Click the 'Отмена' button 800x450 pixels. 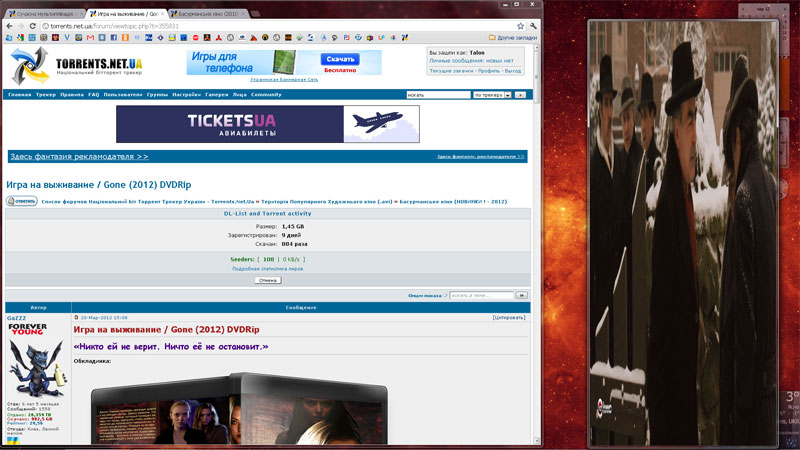[268, 280]
